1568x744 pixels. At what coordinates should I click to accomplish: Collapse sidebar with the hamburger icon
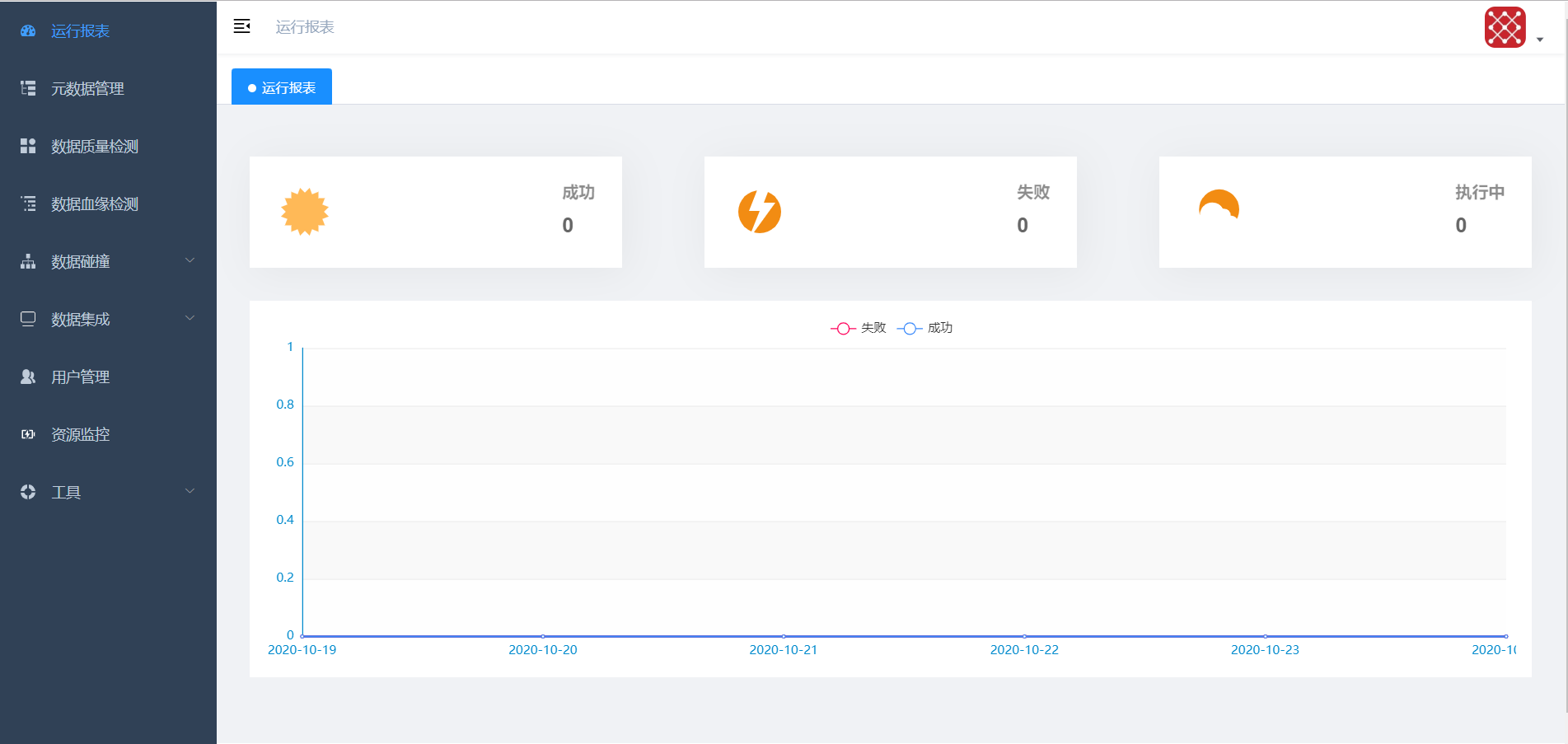pyautogui.click(x=241, y=26)
